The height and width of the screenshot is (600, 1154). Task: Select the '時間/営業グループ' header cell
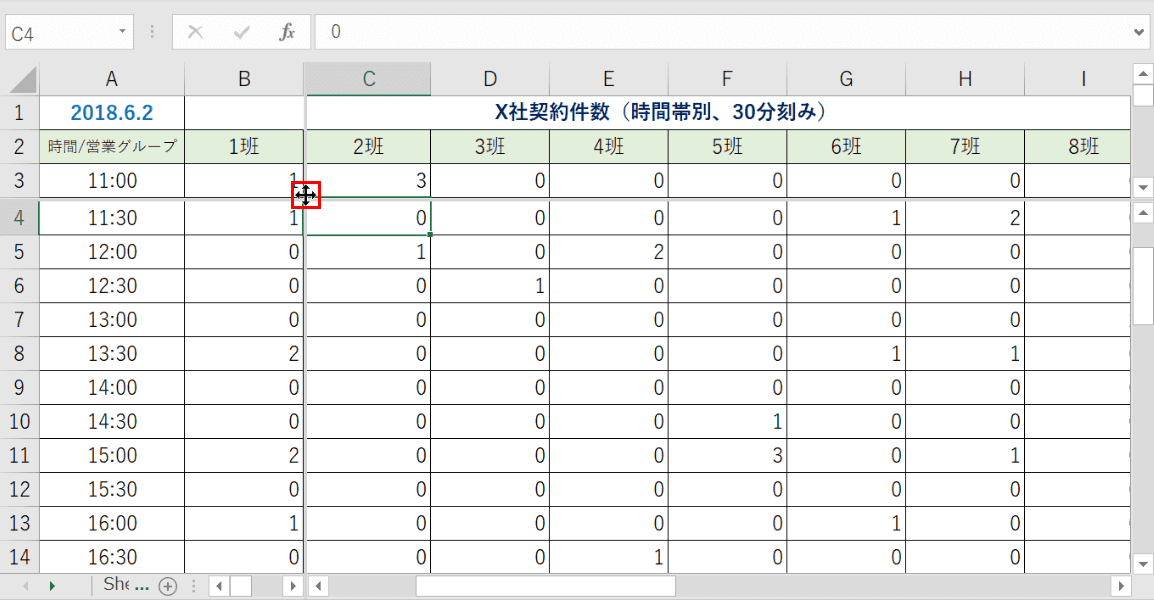(x=112, y=147)
